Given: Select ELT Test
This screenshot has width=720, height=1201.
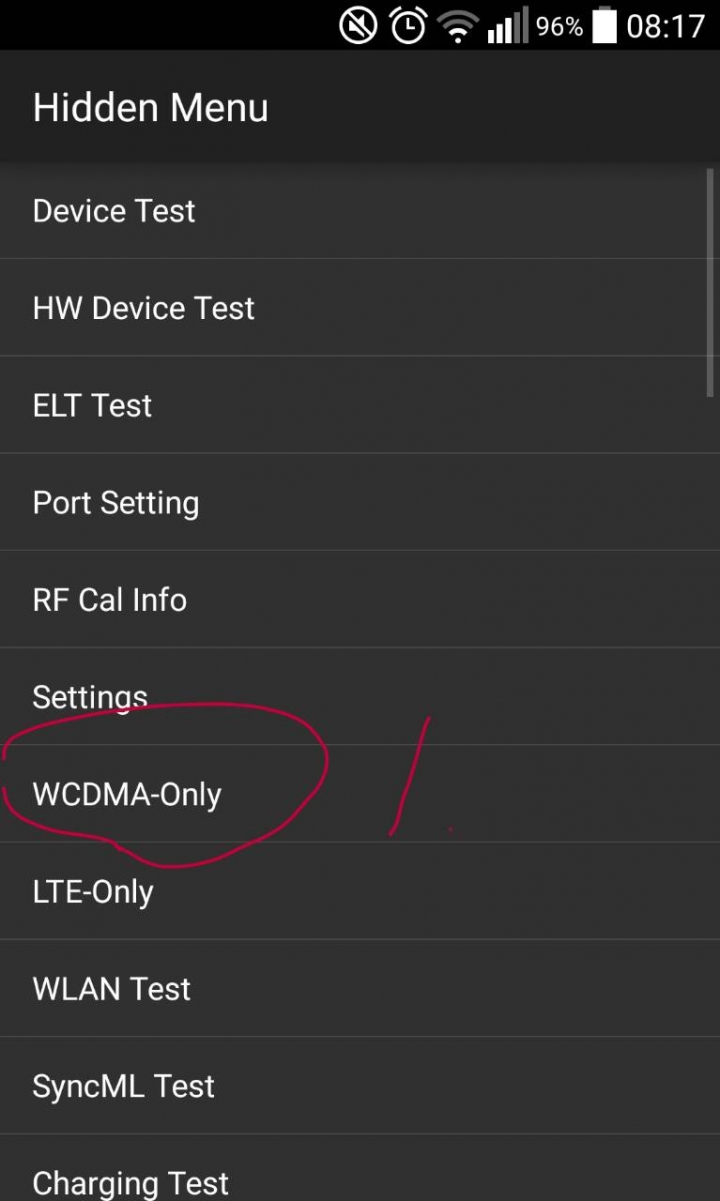Looking at the screenshot, I should (x=360, y=405).
